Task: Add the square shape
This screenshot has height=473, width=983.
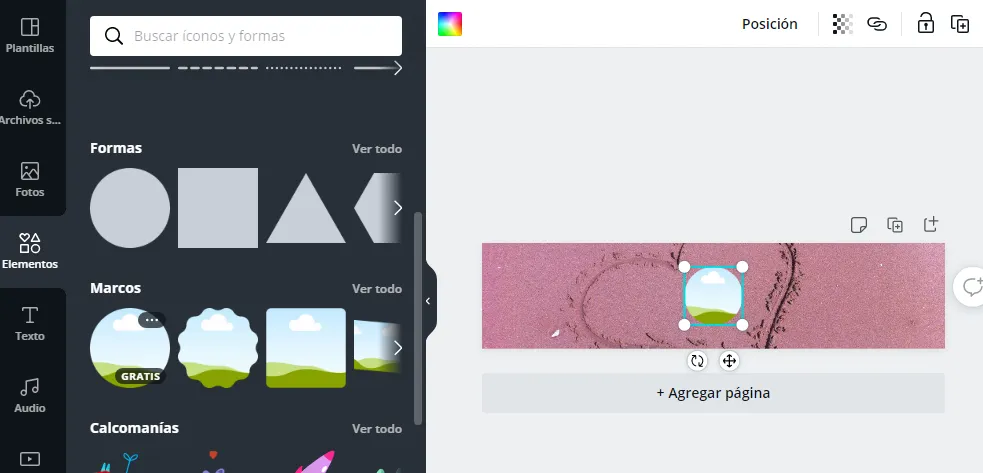Action: [218, 208]
